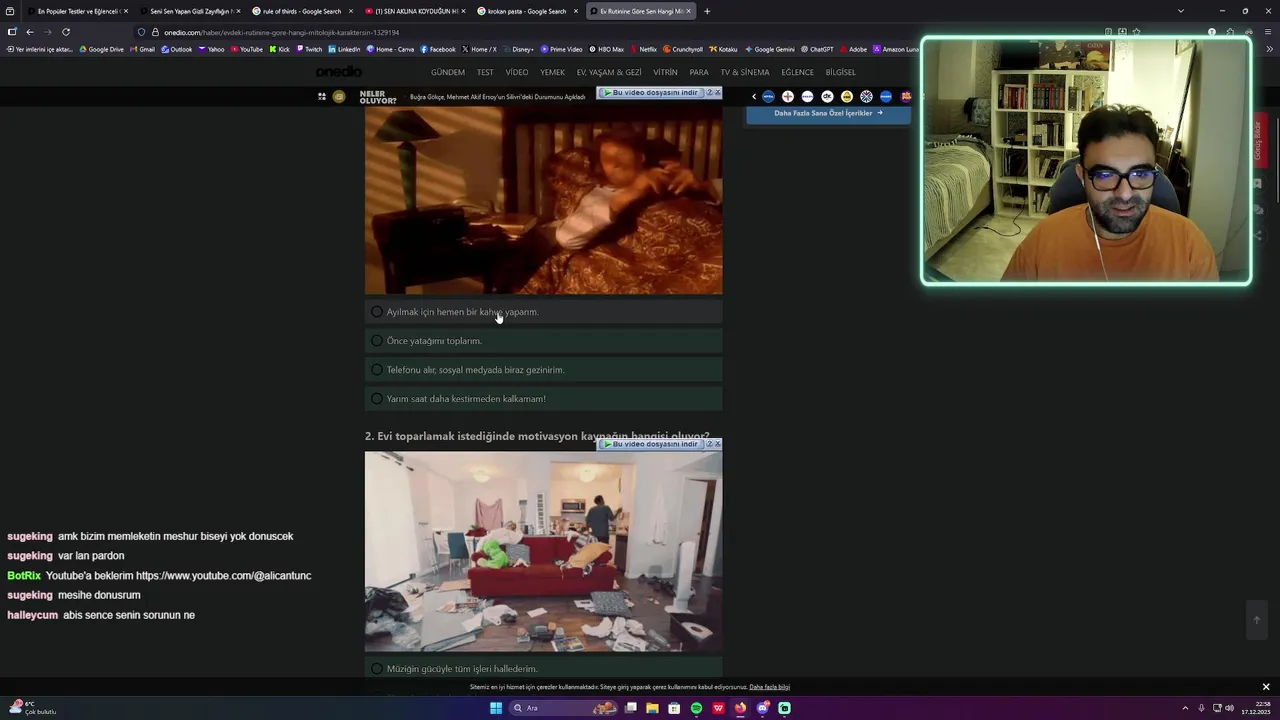Open the BİLGİSEL menu item
The height and width of the screenshot is (720, 1280).
click(840, 72)
